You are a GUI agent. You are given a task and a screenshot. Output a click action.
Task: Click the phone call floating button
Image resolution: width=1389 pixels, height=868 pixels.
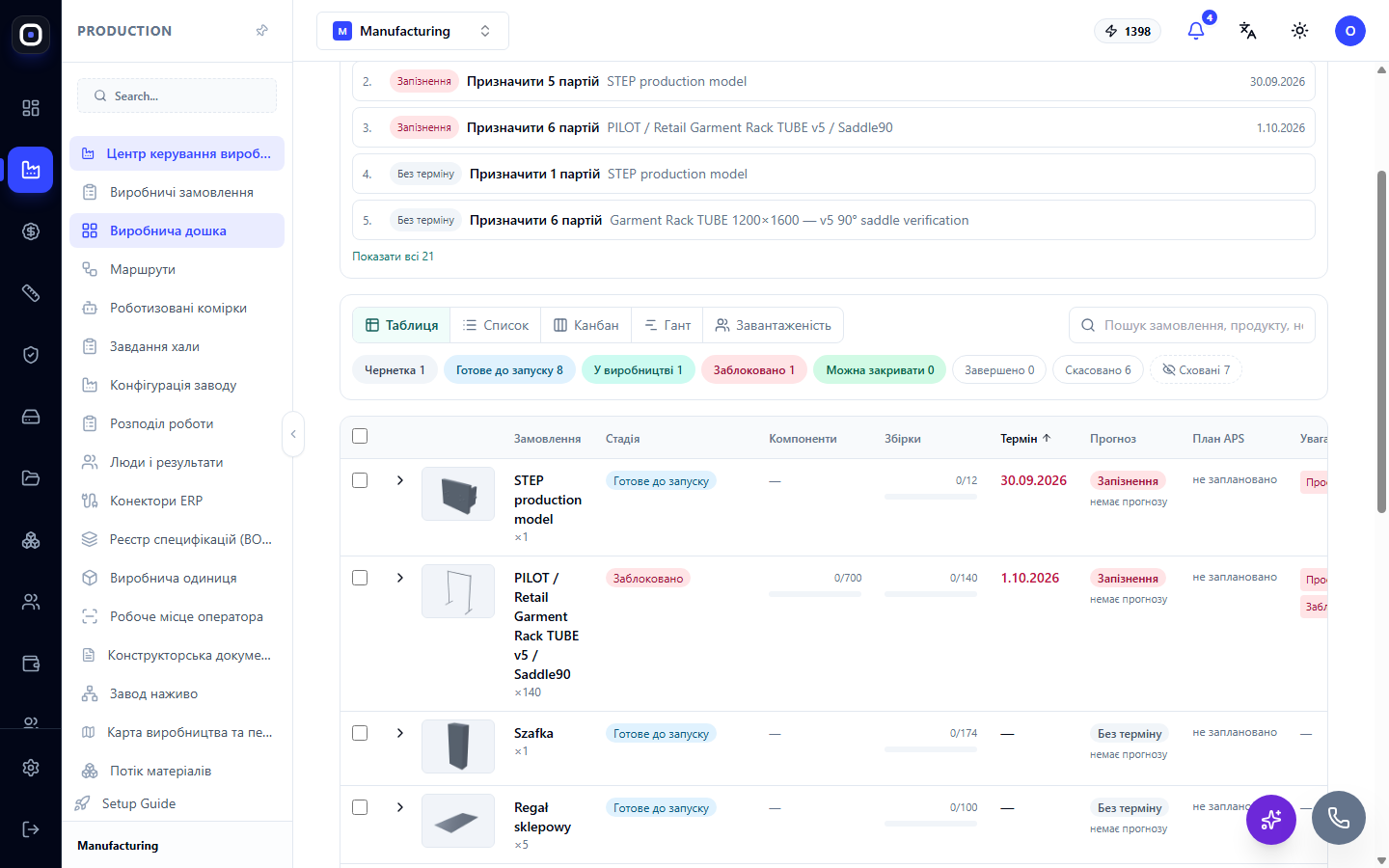coord(1339,818)
